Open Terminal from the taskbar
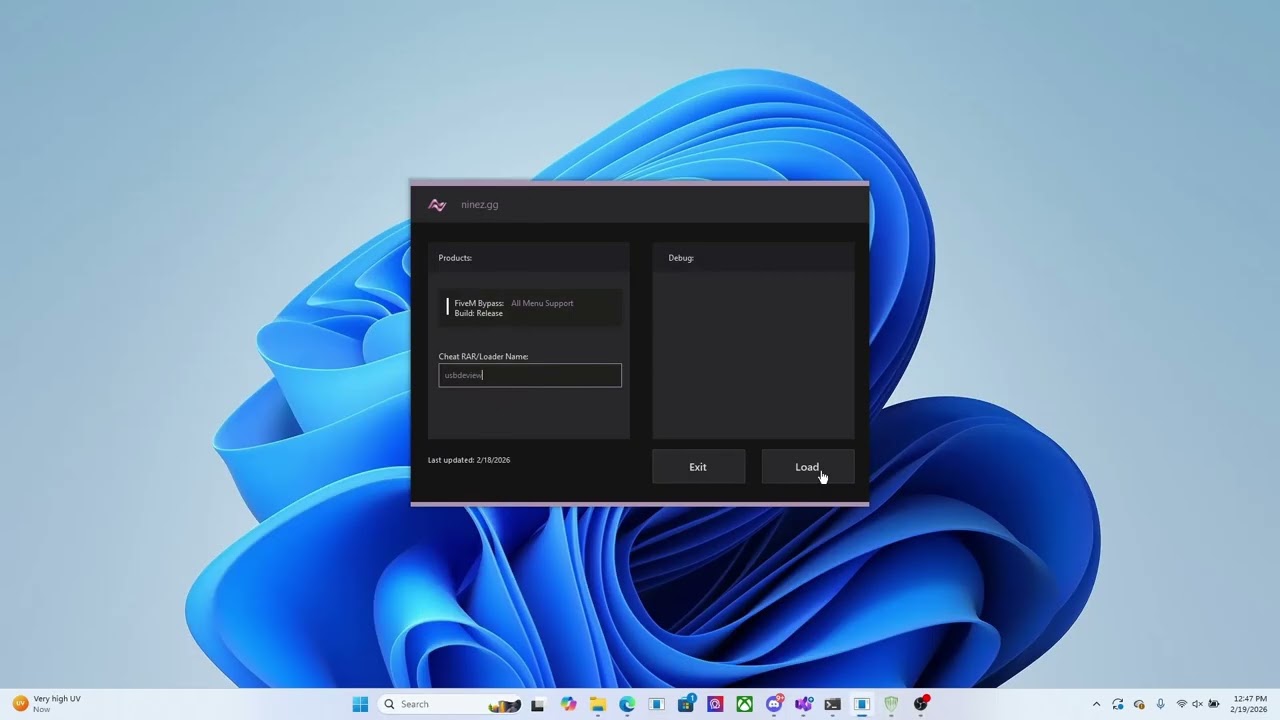1280x720 pixels. (832, 704)
